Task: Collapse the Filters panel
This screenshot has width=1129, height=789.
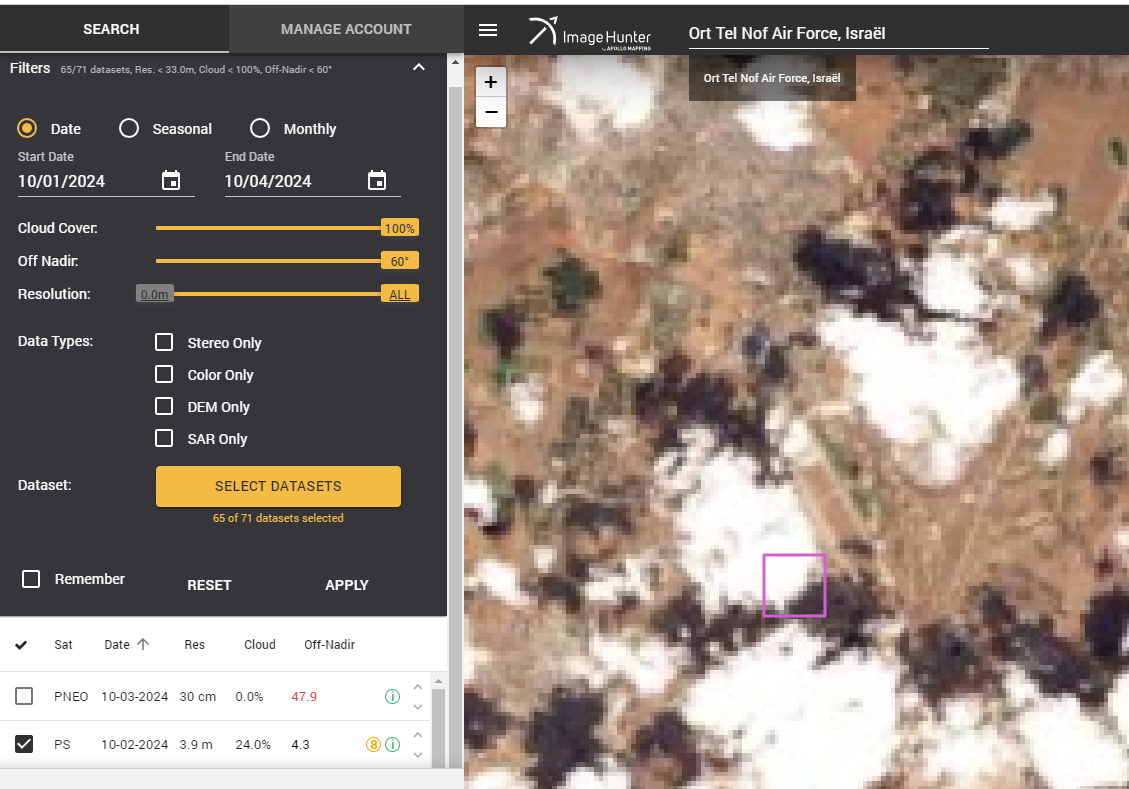Action: (419, 67)
